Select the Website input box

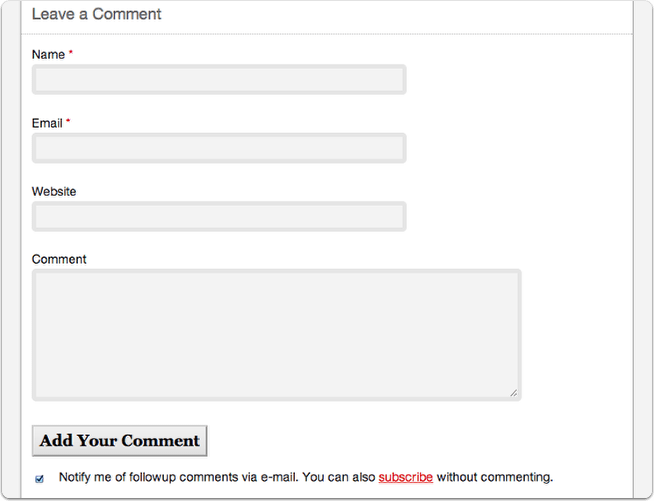[219, 217]
